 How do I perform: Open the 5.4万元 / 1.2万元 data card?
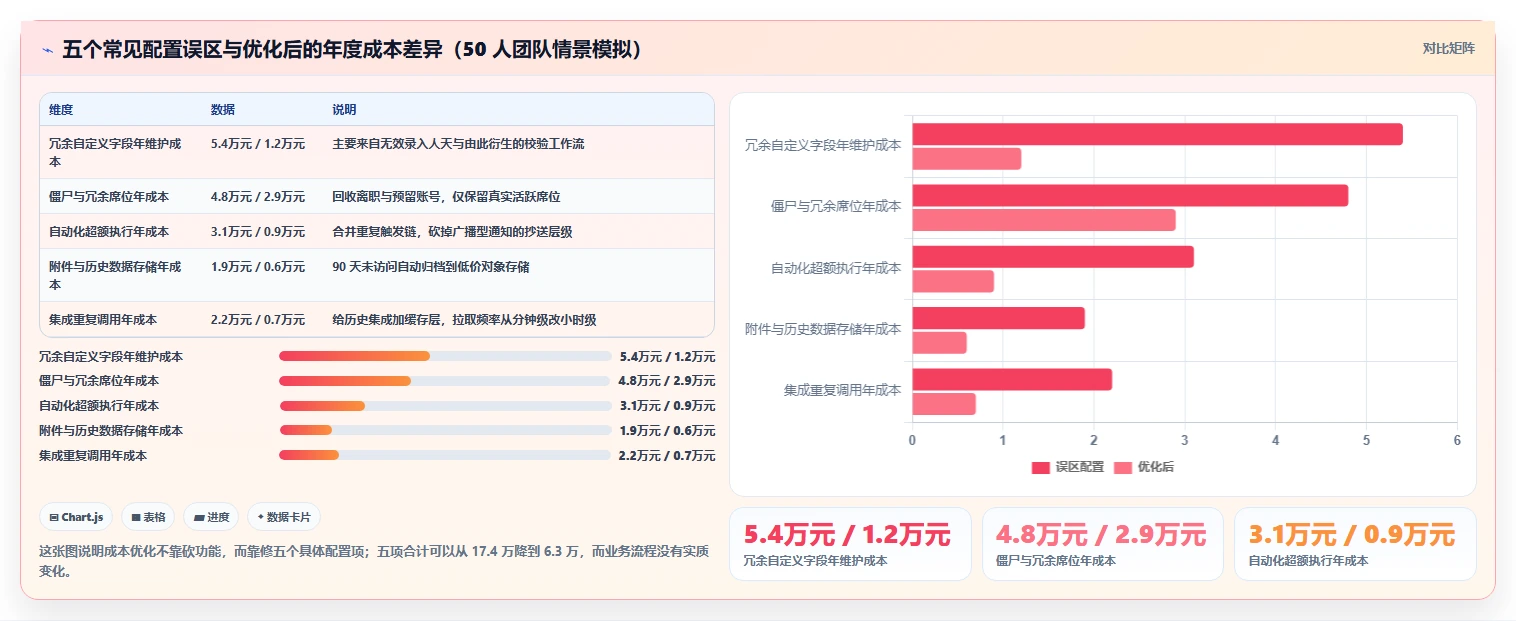tap(850, 544)
